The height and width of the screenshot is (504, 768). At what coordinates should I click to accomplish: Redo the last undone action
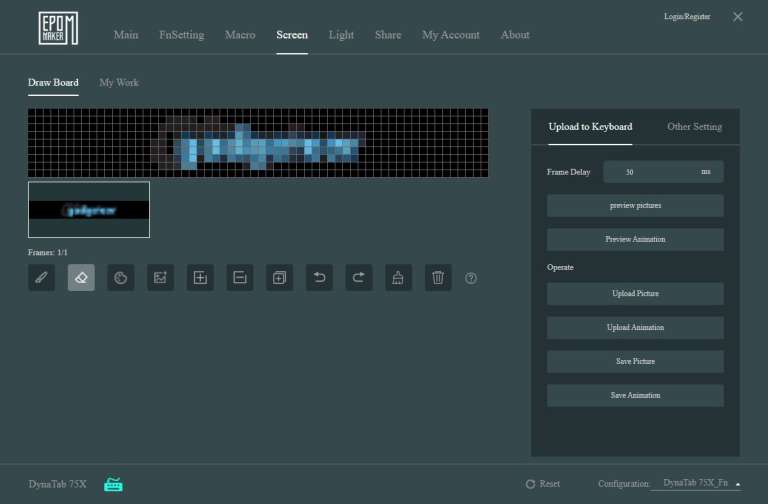[359, 278]
